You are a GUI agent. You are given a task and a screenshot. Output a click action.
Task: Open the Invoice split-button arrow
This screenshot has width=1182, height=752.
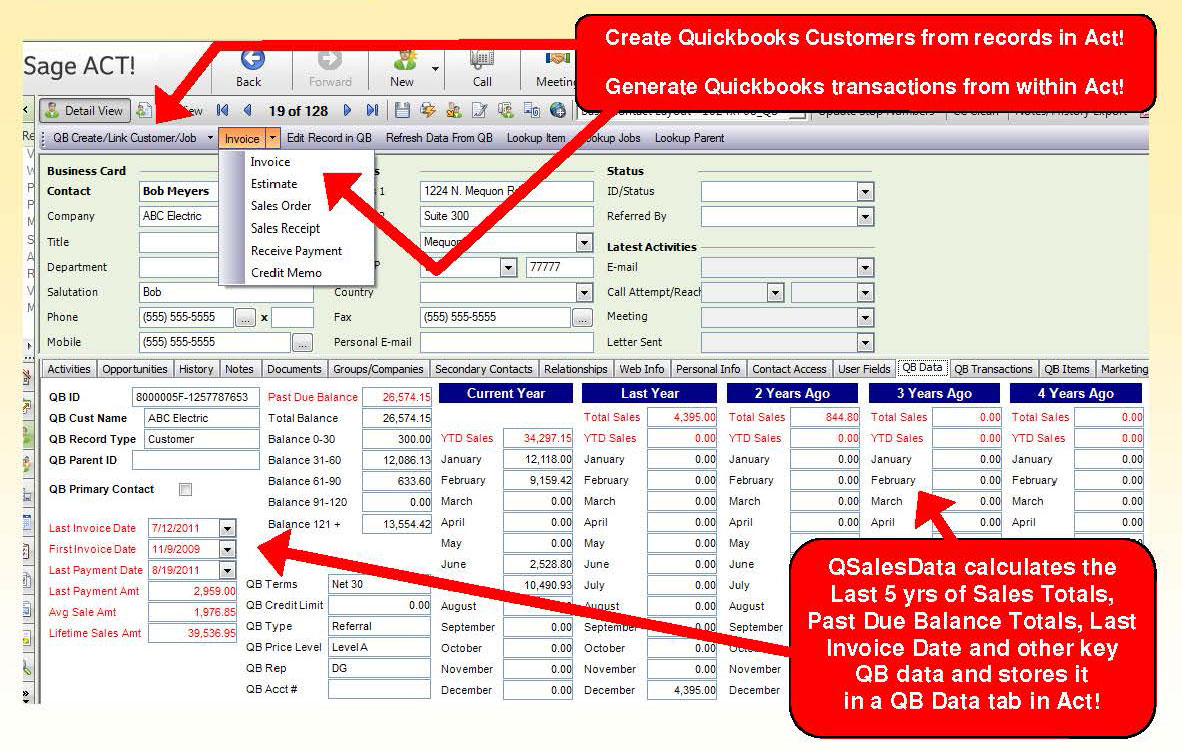coord(273,138)
